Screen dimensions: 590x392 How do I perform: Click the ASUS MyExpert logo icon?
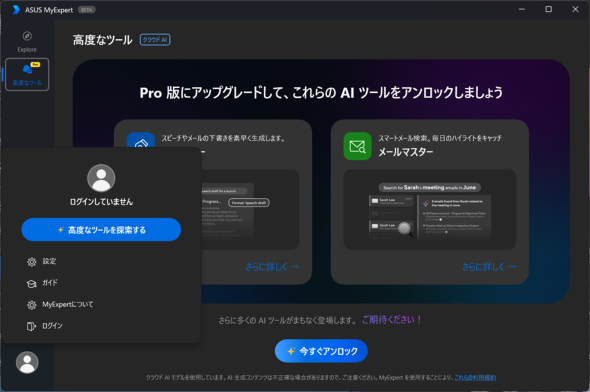[16, 9]
